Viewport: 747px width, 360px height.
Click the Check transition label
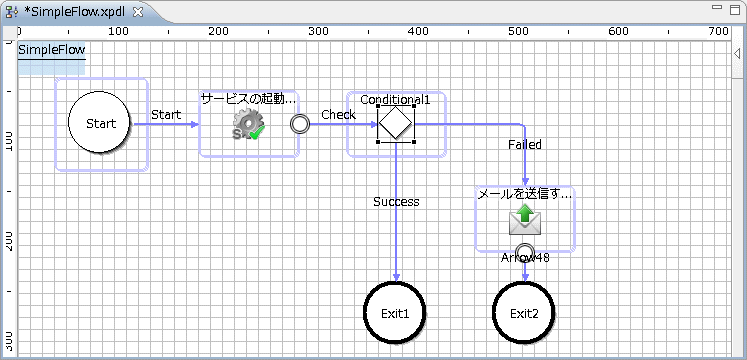338,114
